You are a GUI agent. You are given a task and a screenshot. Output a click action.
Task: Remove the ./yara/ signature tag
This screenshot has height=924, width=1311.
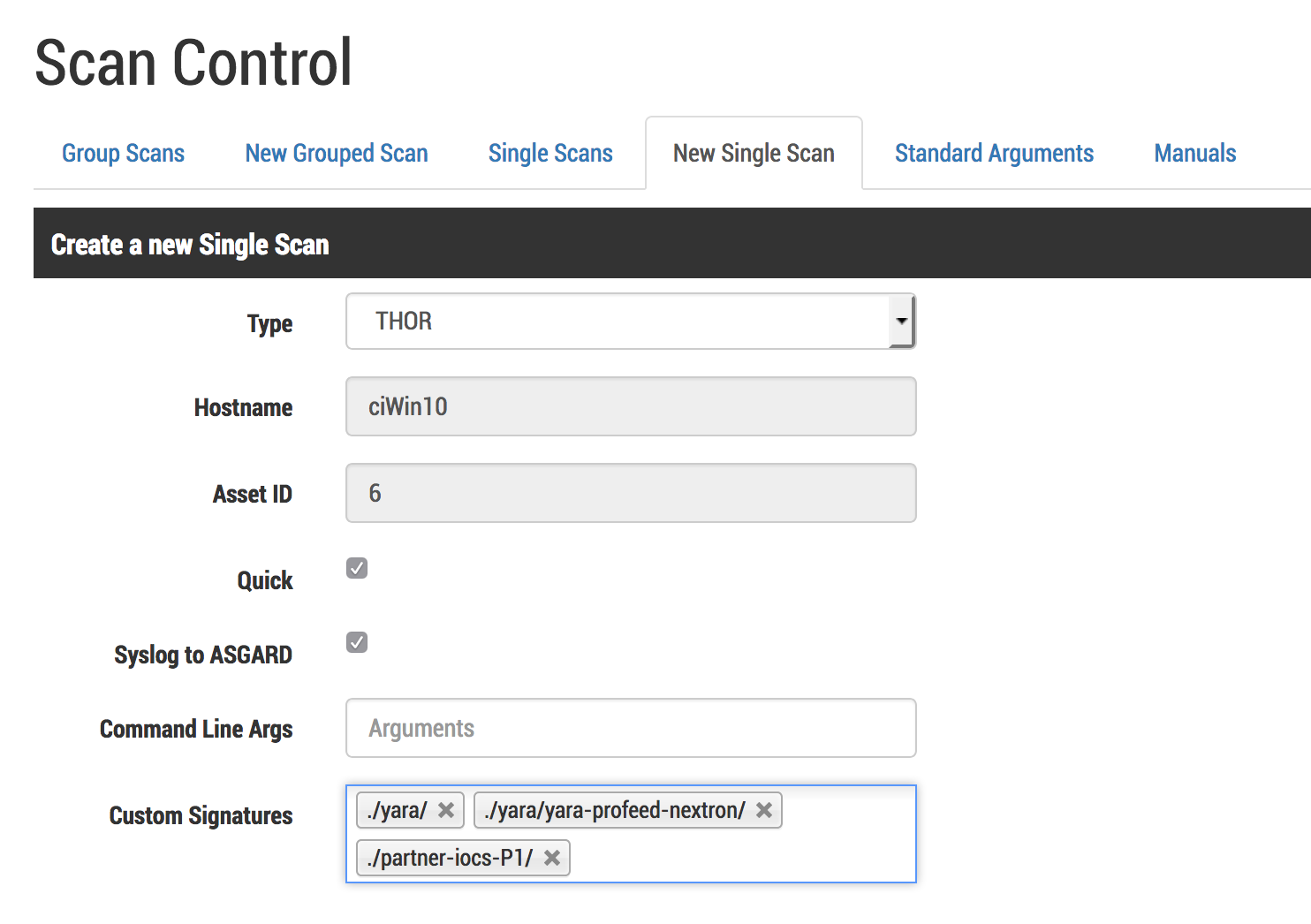click(446, 810)
